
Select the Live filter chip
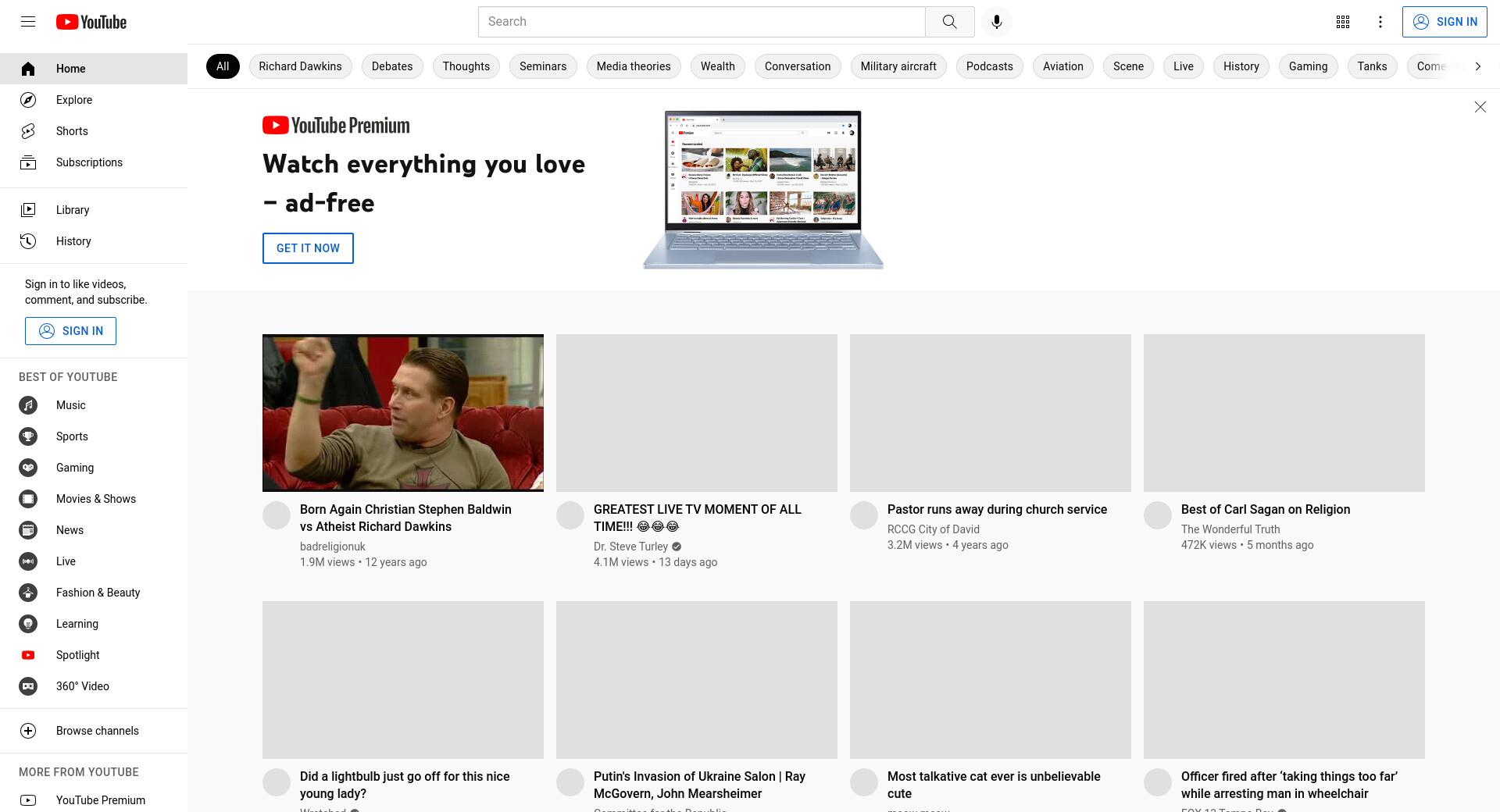1184,66
